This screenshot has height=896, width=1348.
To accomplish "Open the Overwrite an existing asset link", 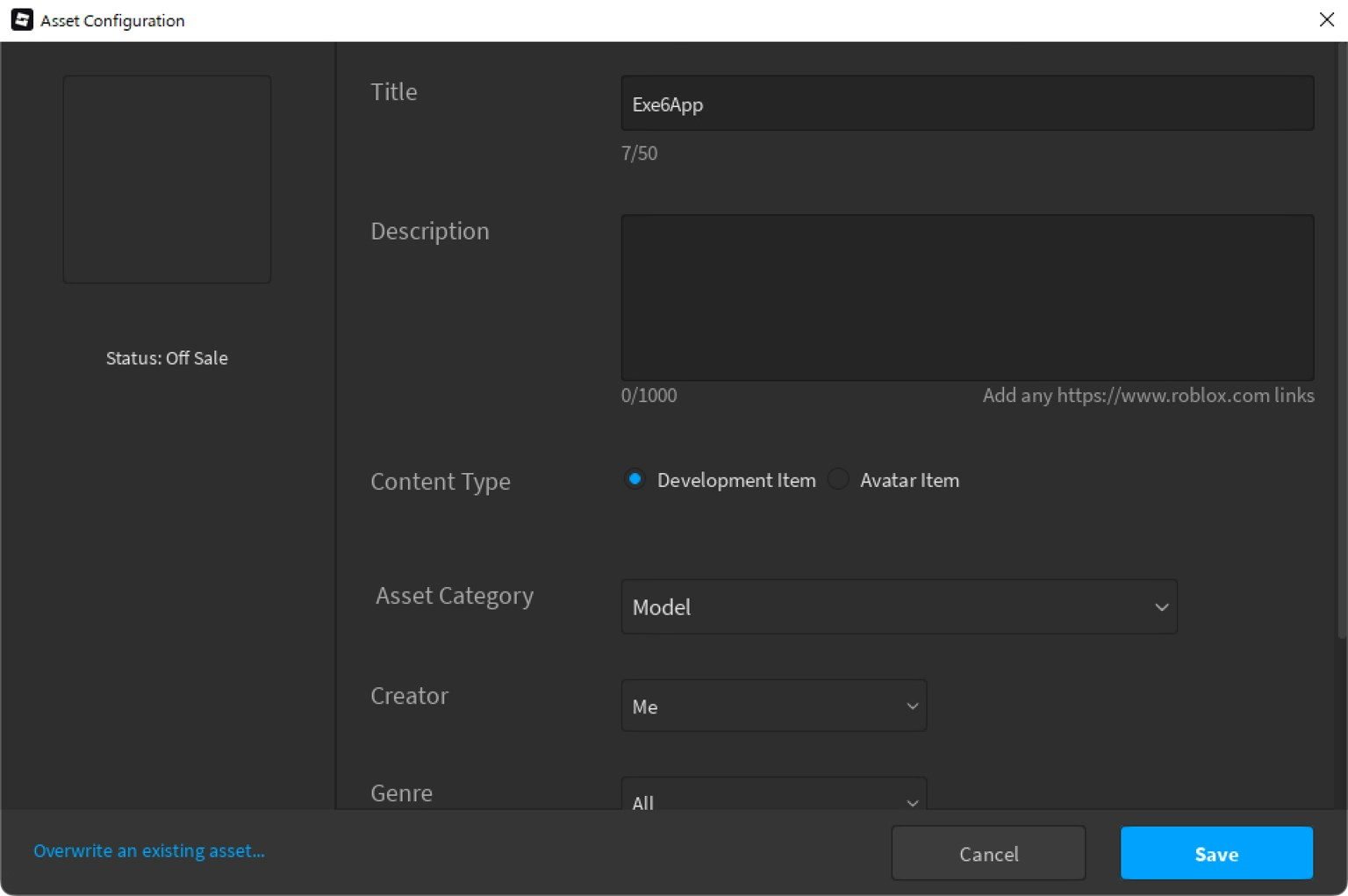I will point(149,850).
